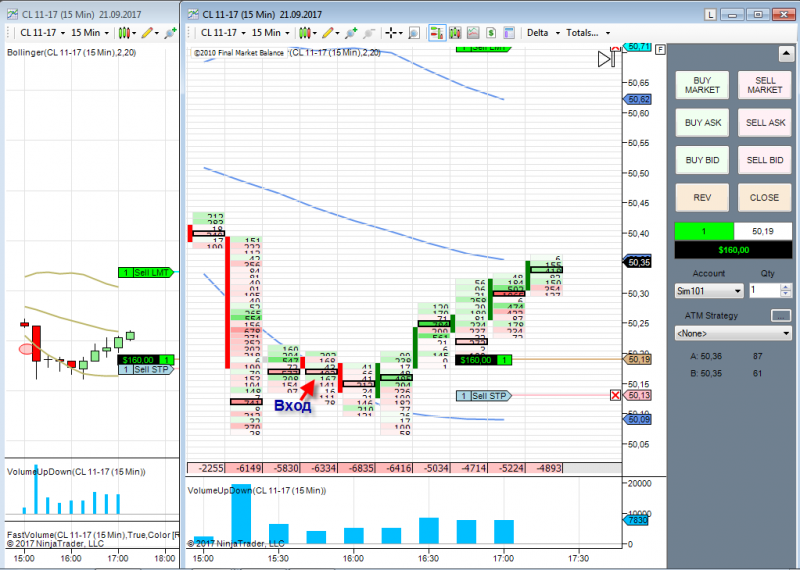Screen dimensions: 800x570
Task: Click the SELL BID button
Action: pos(765,160)
